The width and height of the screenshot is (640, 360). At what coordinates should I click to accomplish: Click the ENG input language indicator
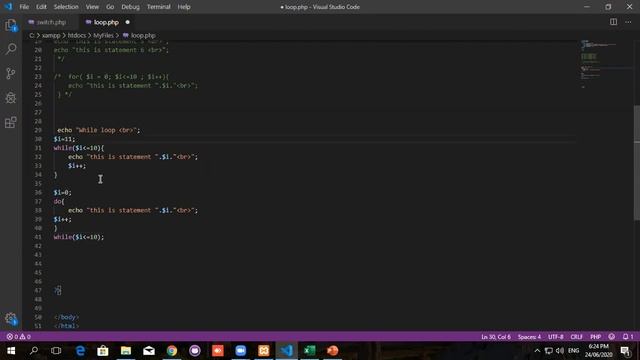[573, 351]
